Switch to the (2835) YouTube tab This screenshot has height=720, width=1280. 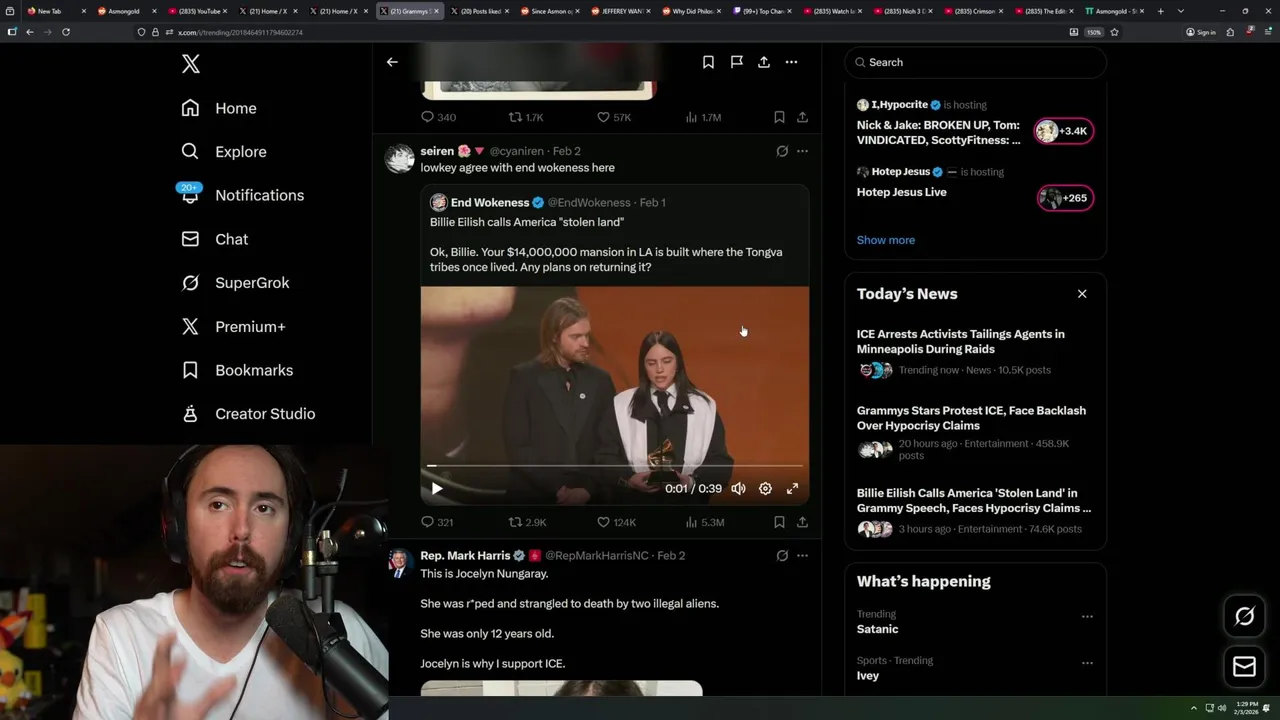coord(196,11)
